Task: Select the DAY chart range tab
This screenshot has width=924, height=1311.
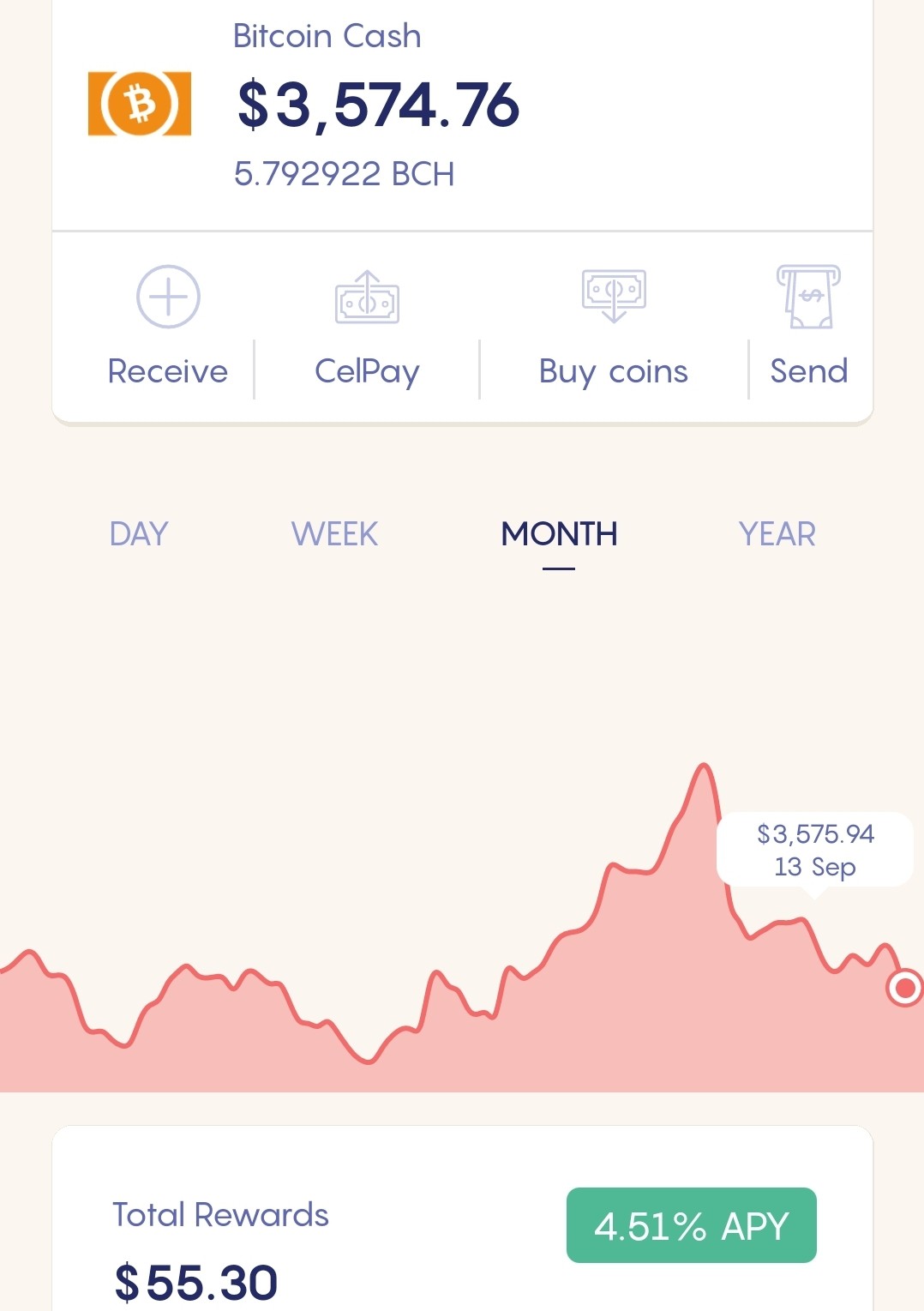Action: (x=139, y=534)
